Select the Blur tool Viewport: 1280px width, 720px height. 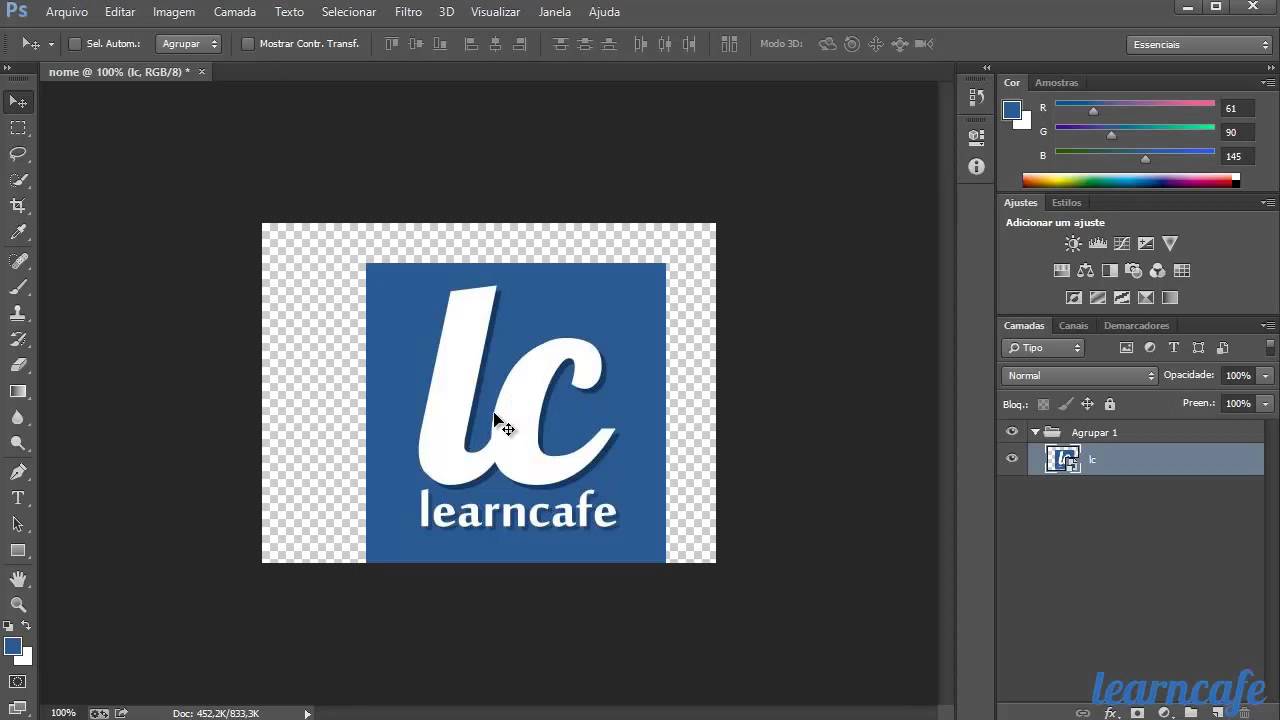tap(18, 417)
